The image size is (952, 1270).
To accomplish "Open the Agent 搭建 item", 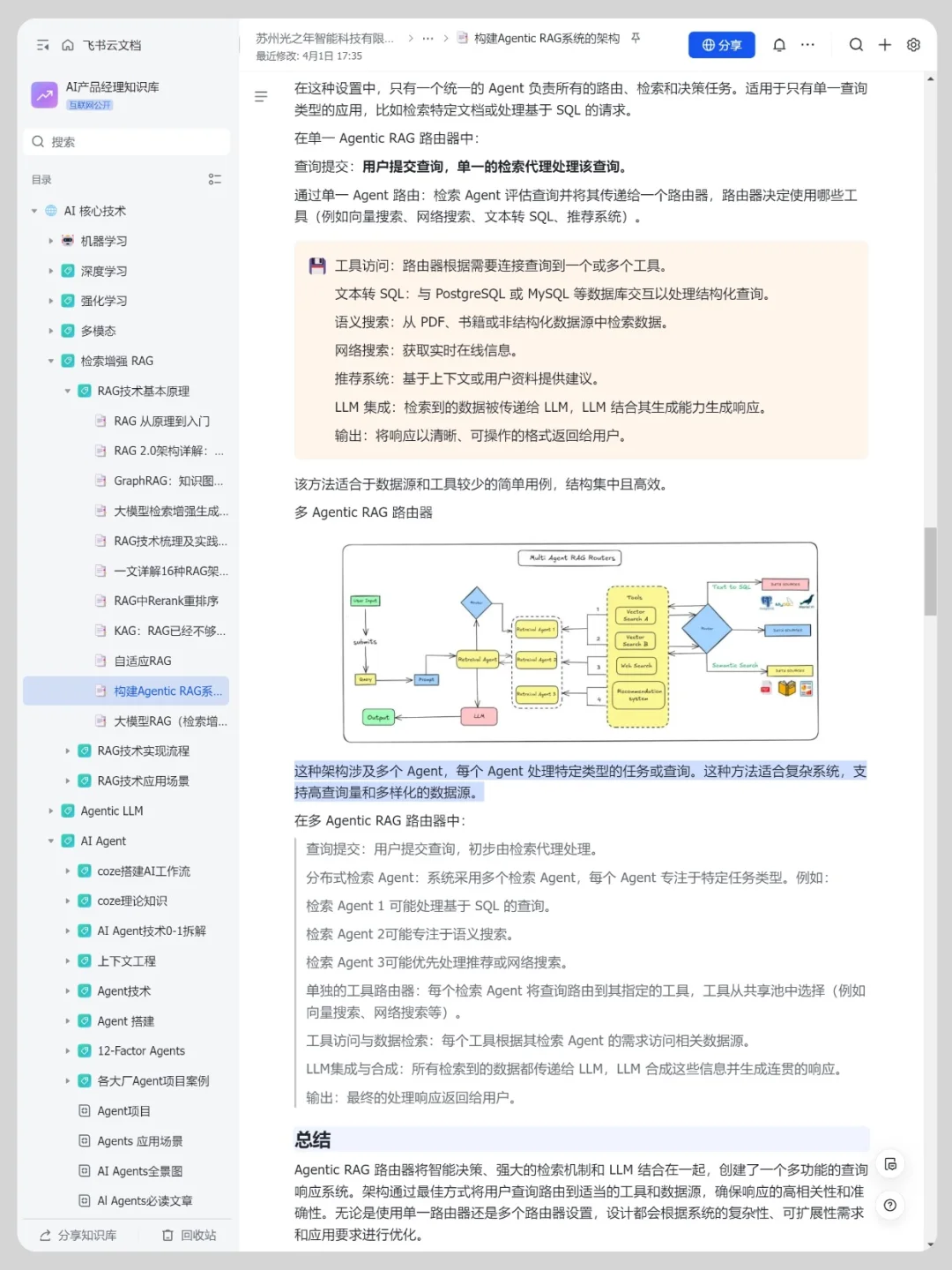I will [126, 1020].
